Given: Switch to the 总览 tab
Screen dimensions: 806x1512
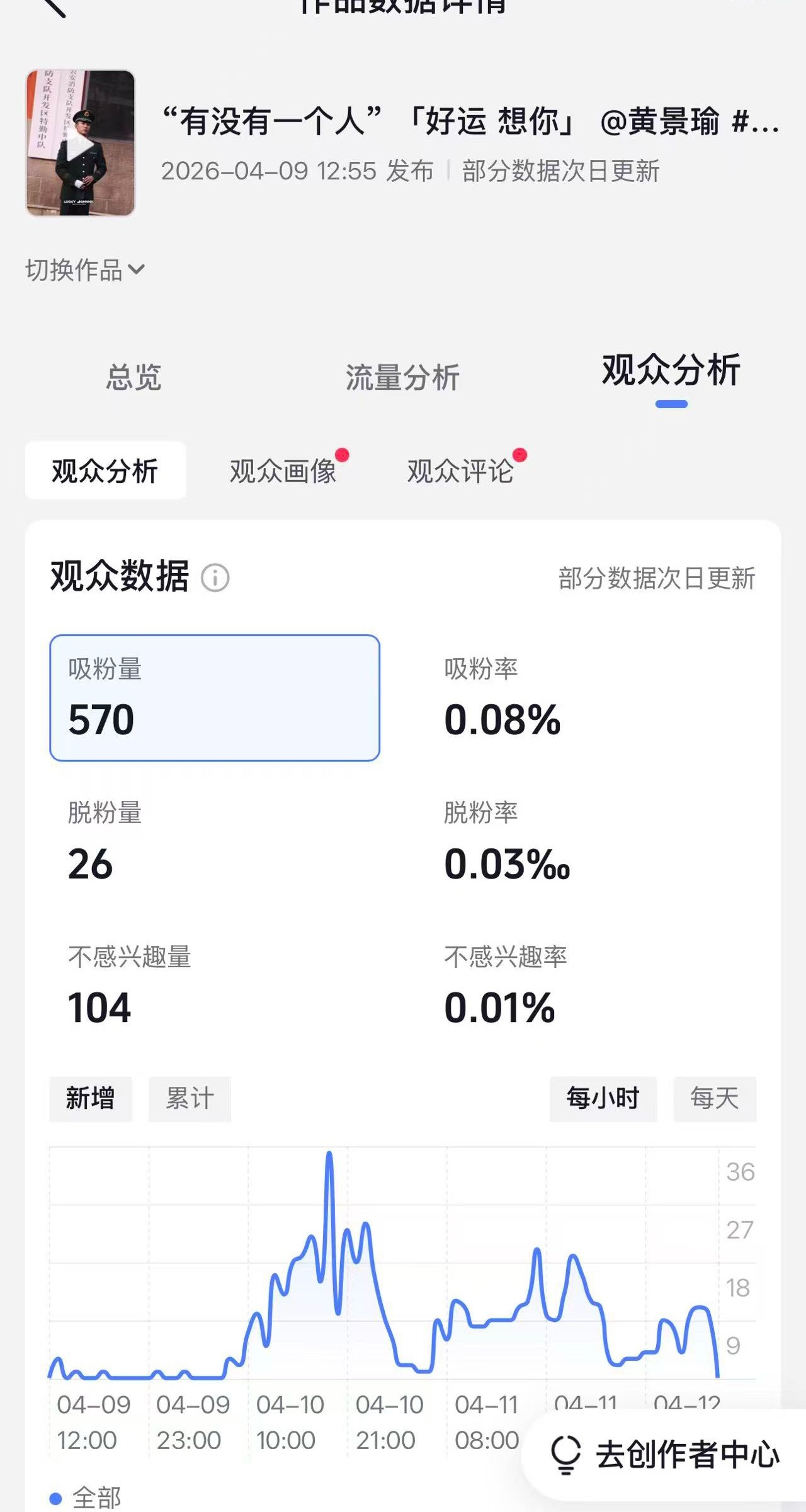Looking at the screenshot, I should tap(133, 377).
